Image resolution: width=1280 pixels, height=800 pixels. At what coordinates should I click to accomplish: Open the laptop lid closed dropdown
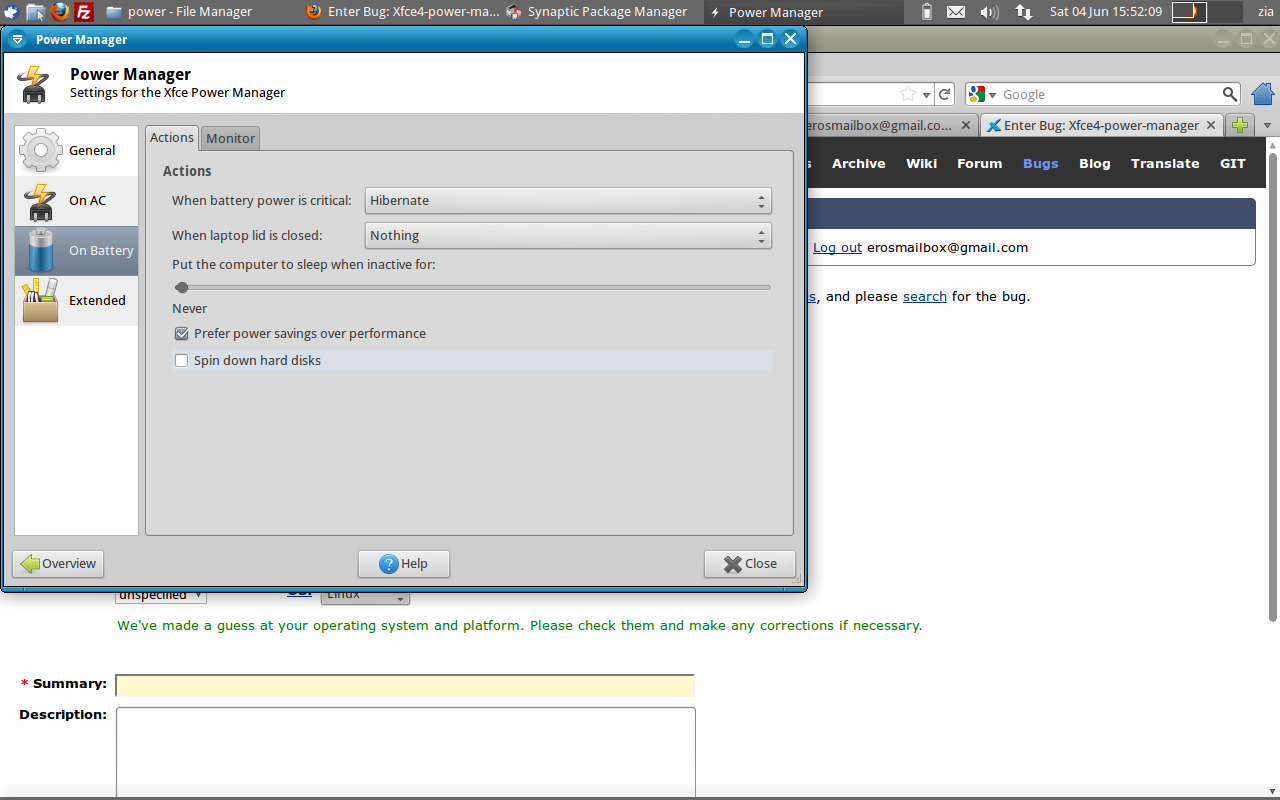pos(567,236)
